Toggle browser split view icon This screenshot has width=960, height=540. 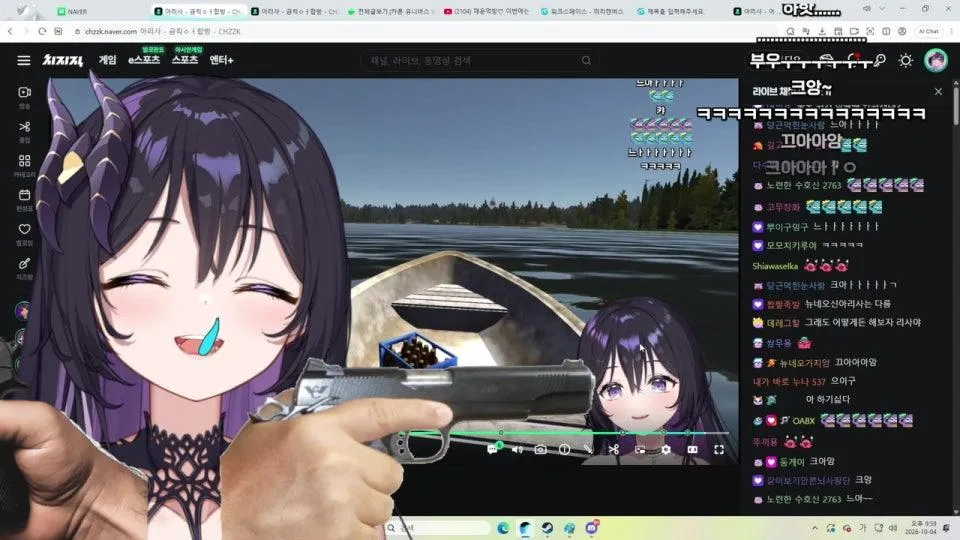coord(886,31)
